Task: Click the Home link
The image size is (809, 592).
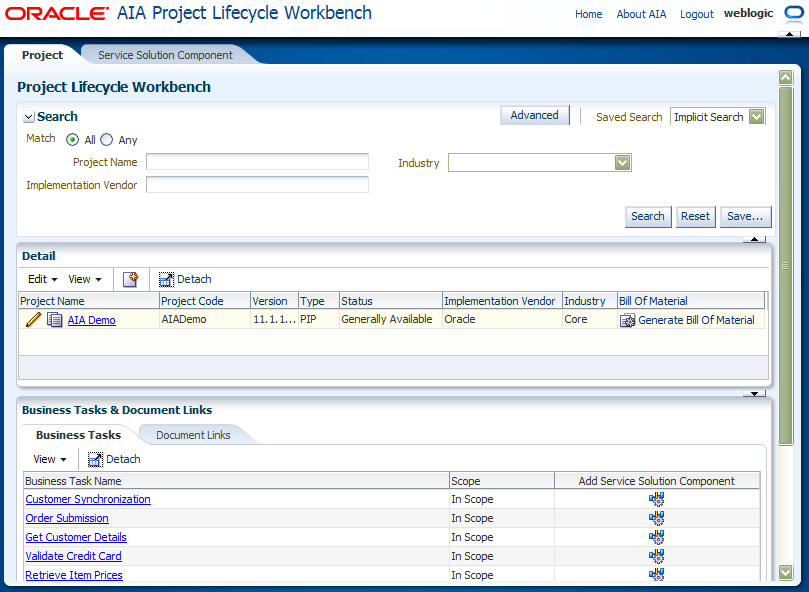Action: (589, 14)
